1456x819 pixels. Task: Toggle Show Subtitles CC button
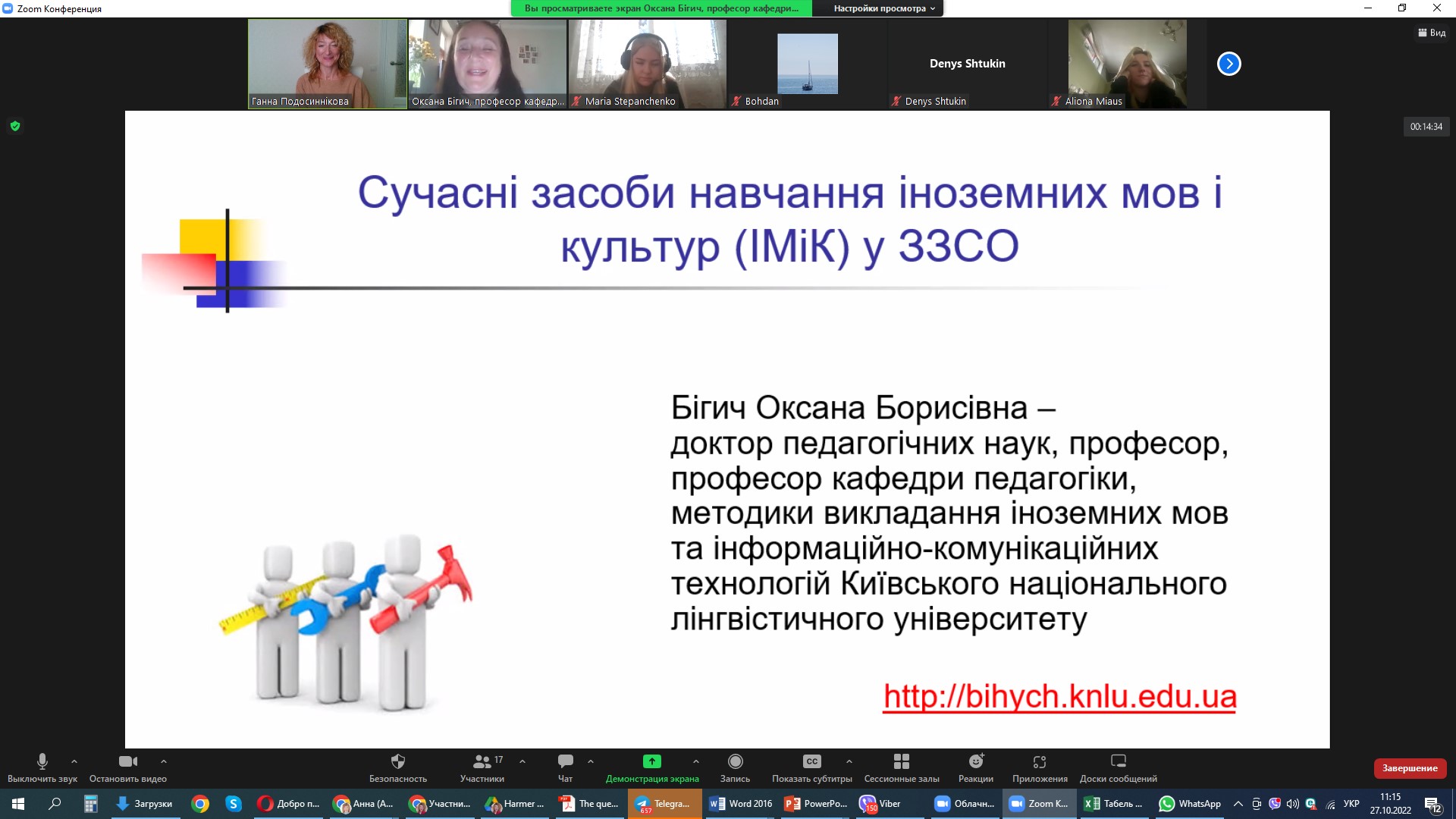(811, 761)
